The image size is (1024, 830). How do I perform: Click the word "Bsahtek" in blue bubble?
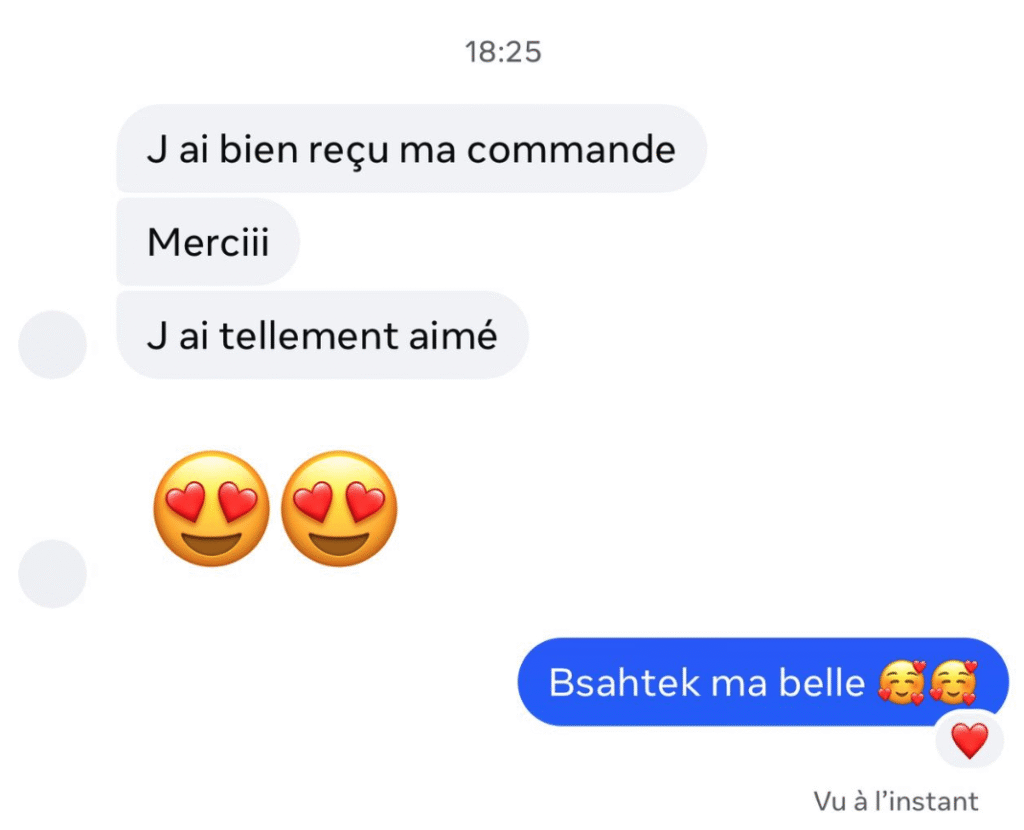tap(624, 683)
